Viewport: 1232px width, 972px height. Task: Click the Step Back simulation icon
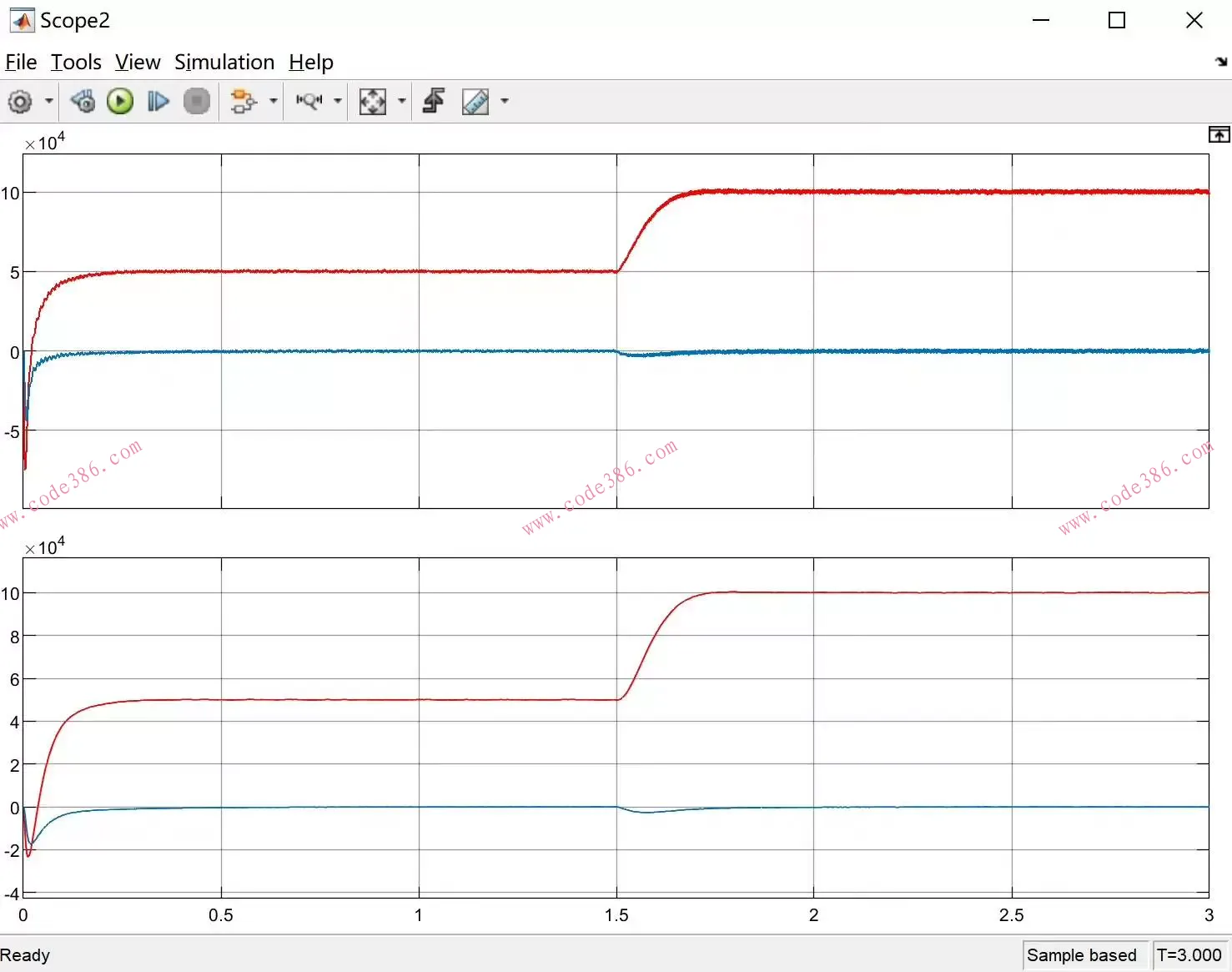[x=83, y=102]
